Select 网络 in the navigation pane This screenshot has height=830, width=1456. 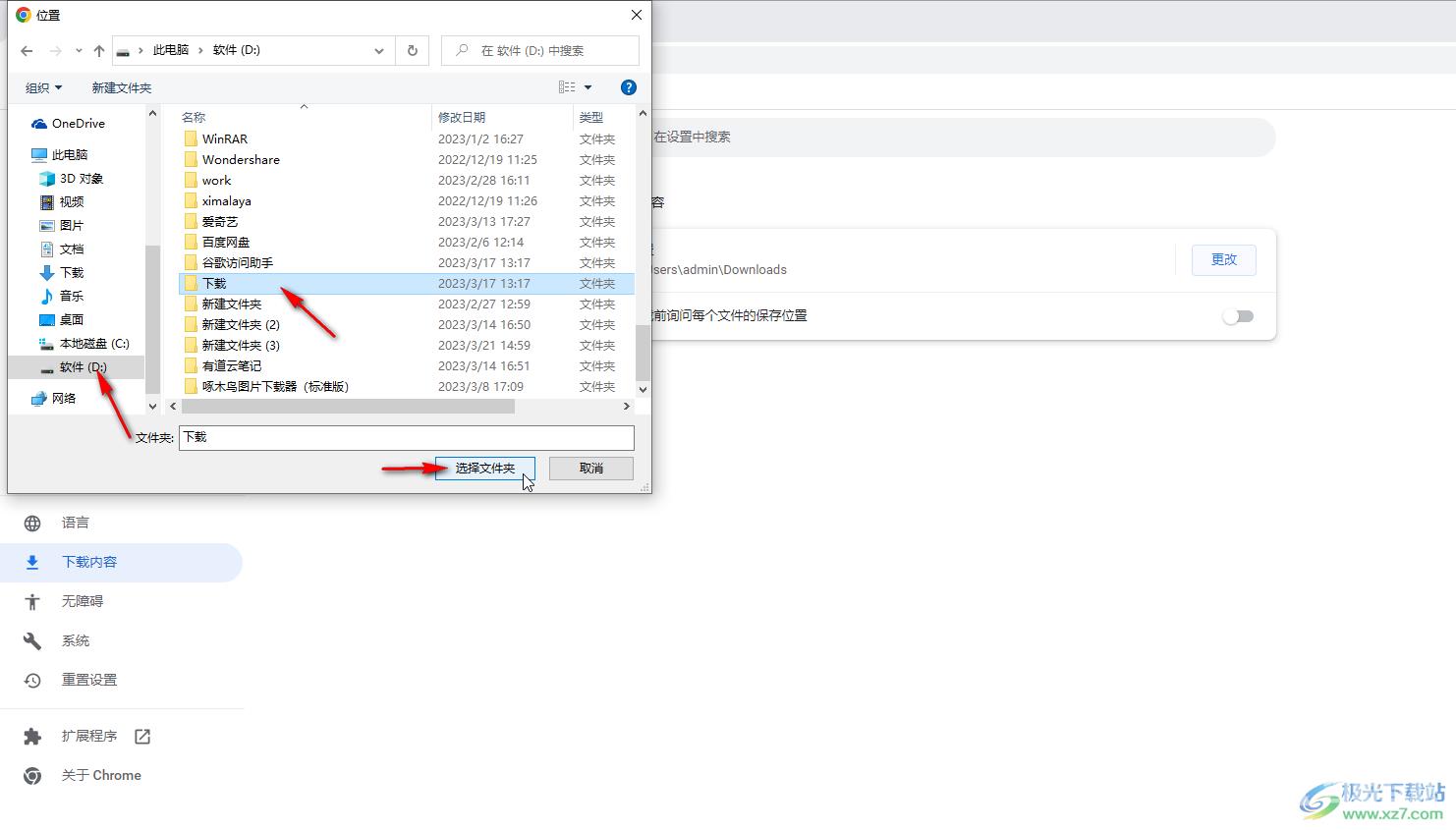coord(53,399)
